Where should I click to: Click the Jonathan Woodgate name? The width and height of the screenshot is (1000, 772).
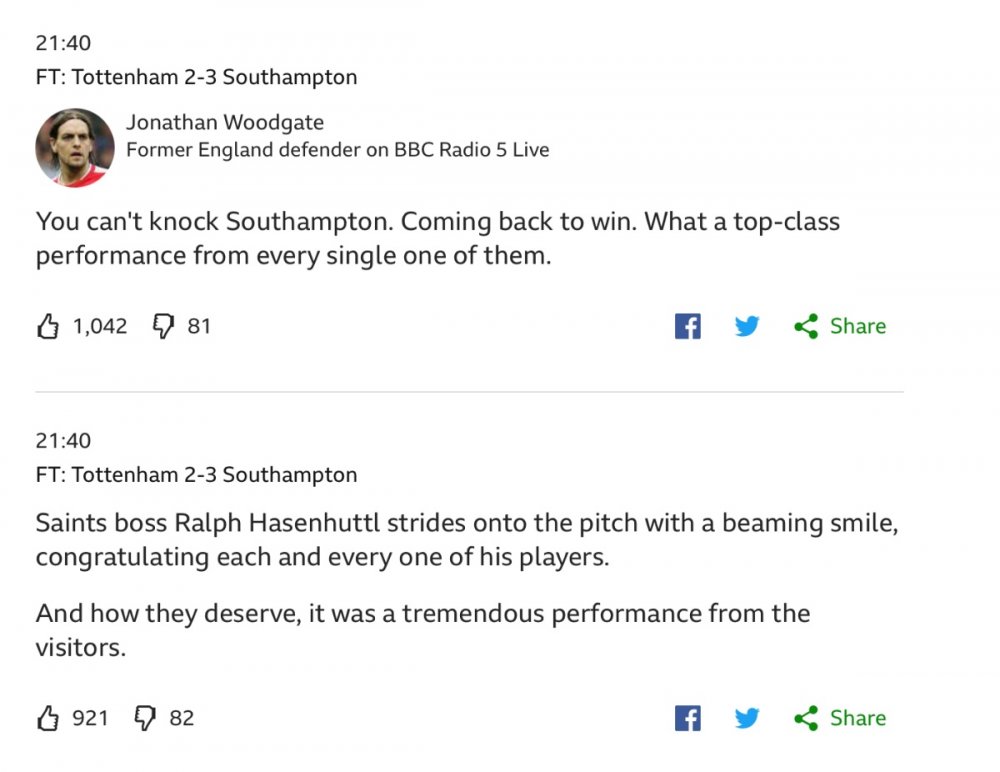[225, 123]
